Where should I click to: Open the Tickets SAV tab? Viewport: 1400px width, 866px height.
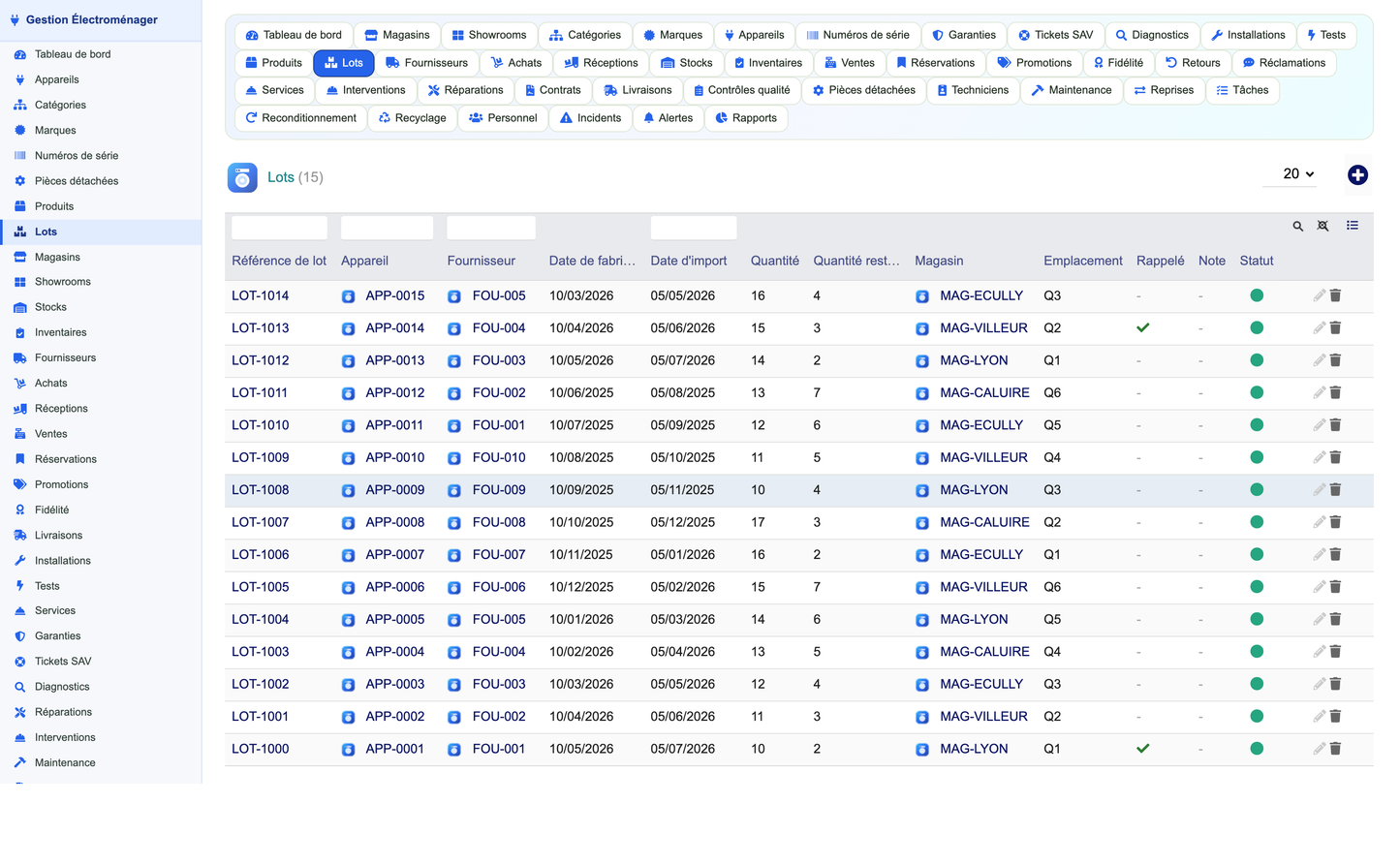(1055, 35)
